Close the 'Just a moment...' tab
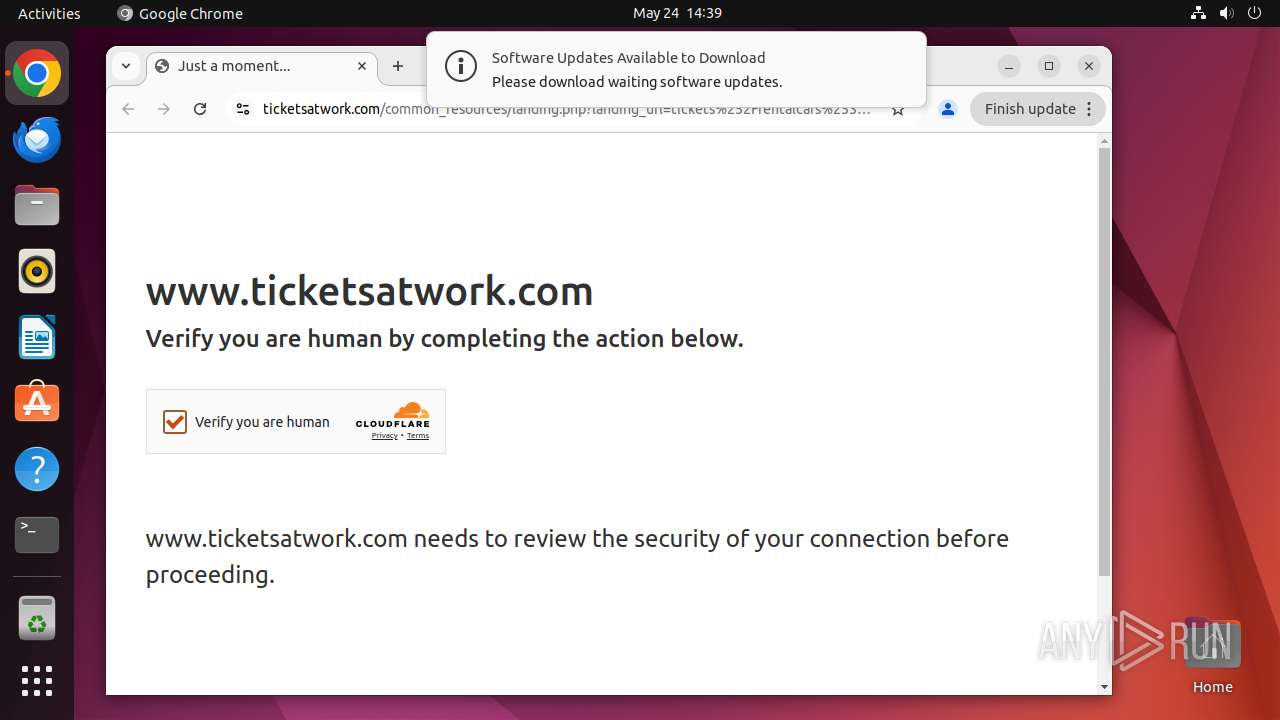 (x=362, y=66)
